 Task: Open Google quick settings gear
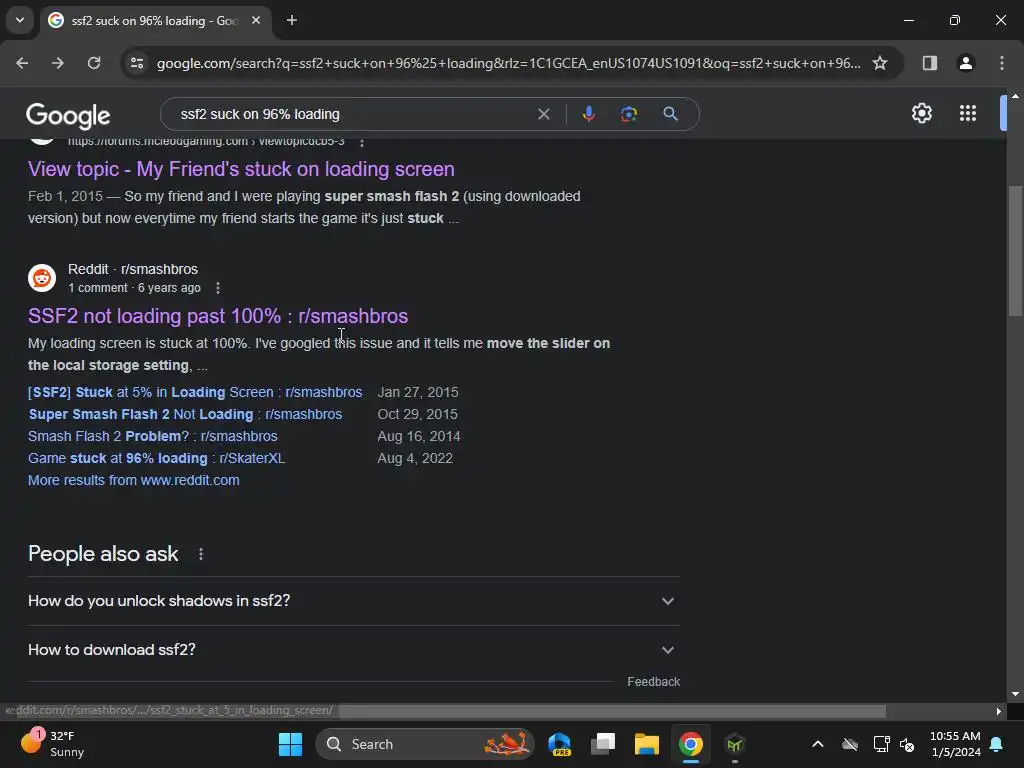921,114
